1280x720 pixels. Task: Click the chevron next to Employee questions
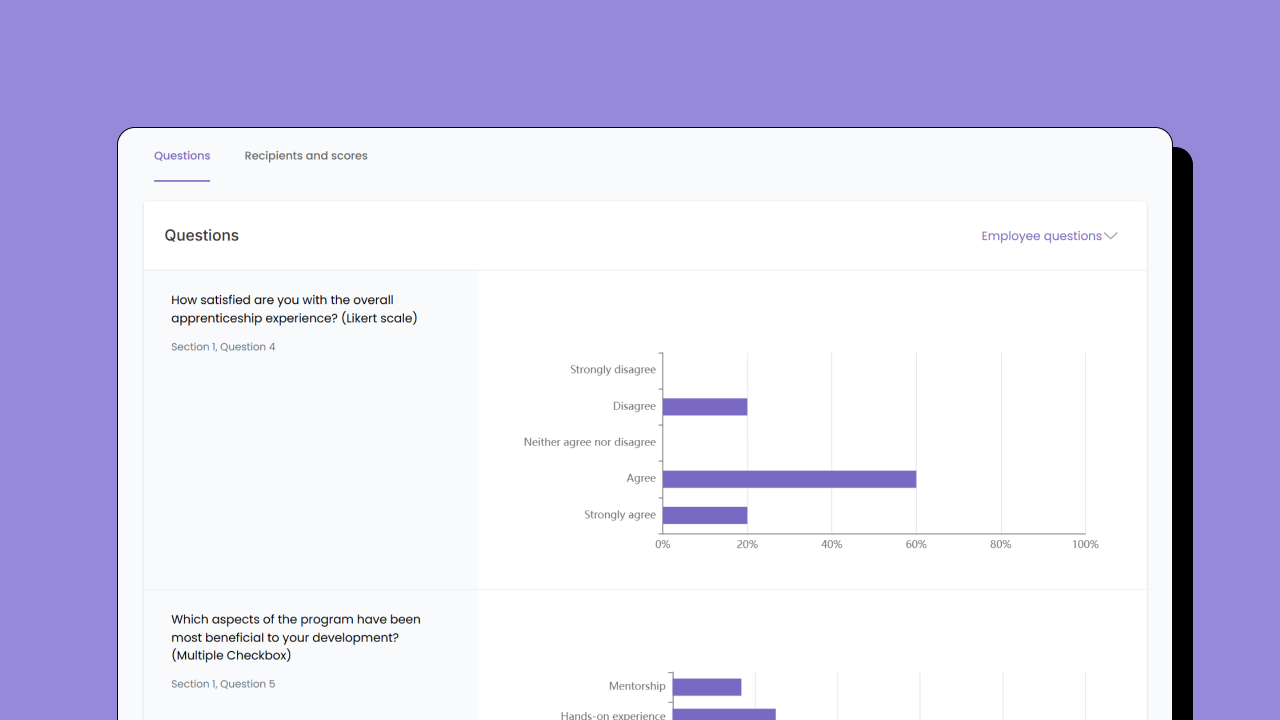[1110, 236]
